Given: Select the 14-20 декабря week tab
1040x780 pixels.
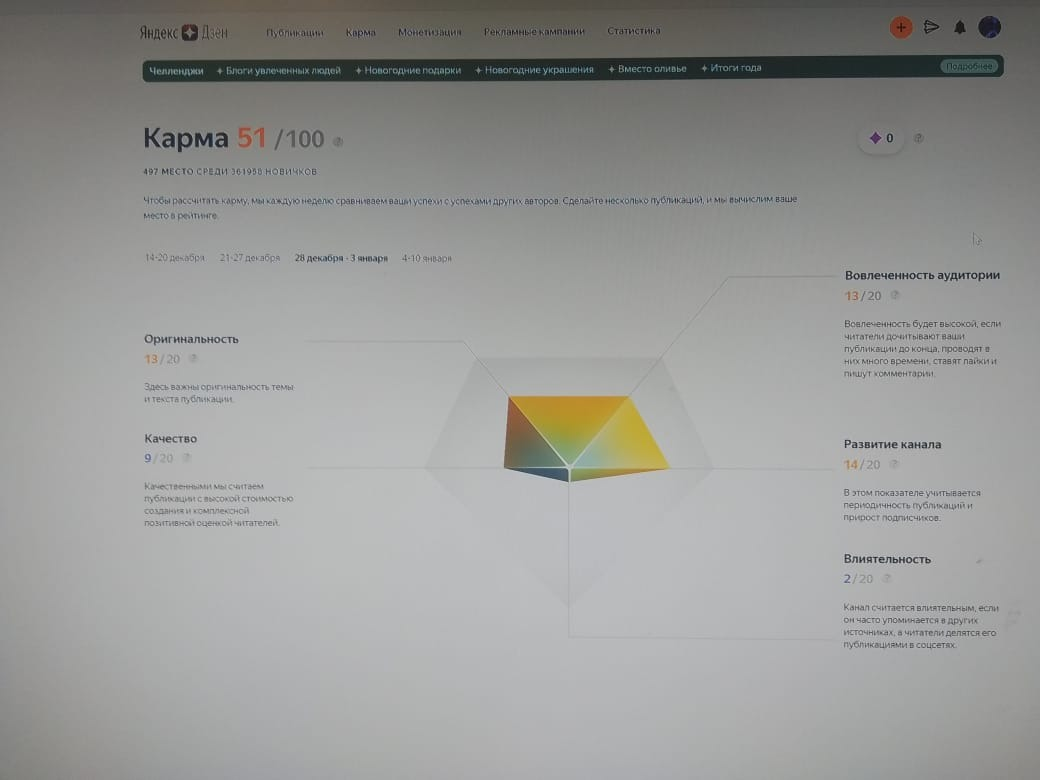Looking at the screenshot, I should [x=174, y=257].
